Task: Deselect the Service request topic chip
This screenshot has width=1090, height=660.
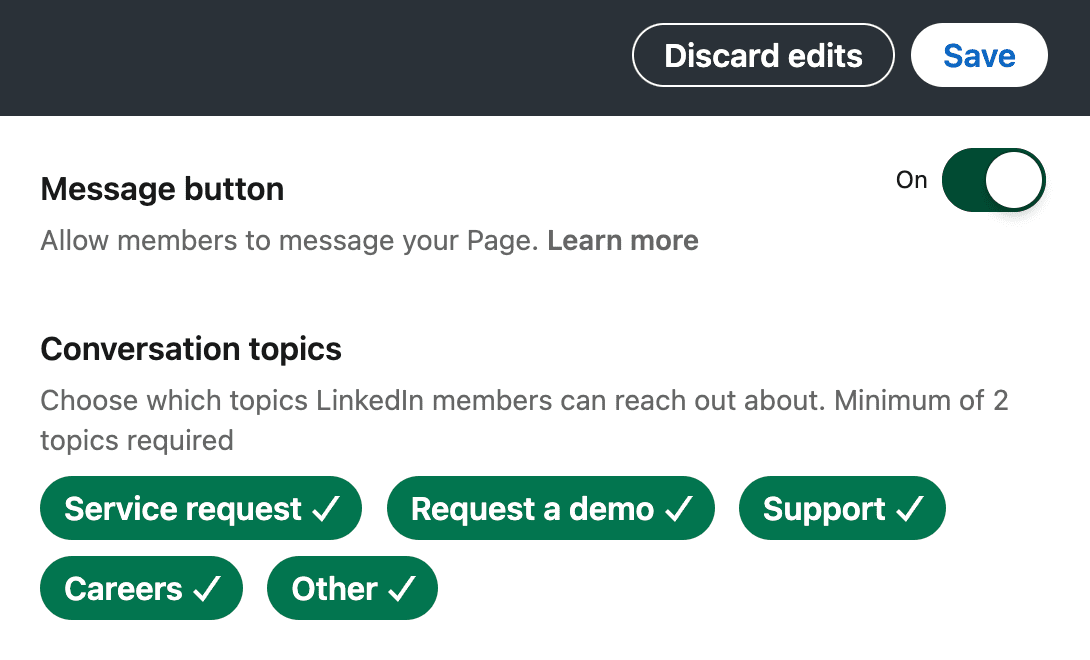Action: (183, 509)
